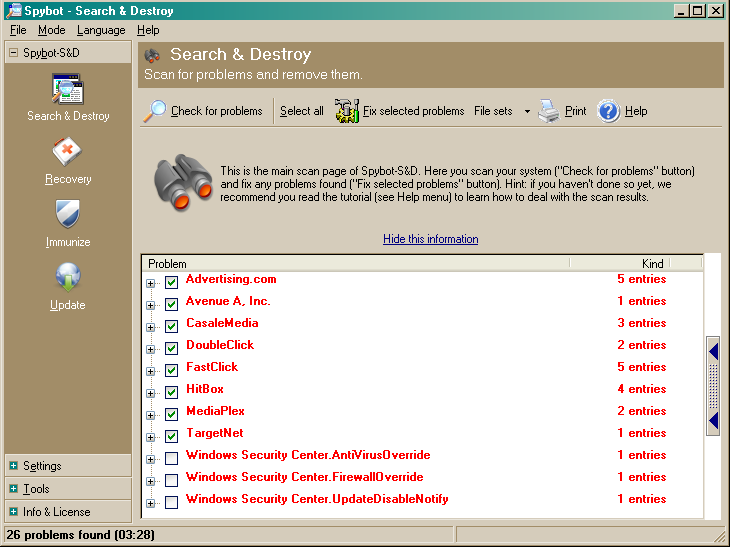Image resolution: width=730 pixels, height=547 pixels.
Task: Uncheck the FastClick checkbox
Action: click(x=171, y=370)
